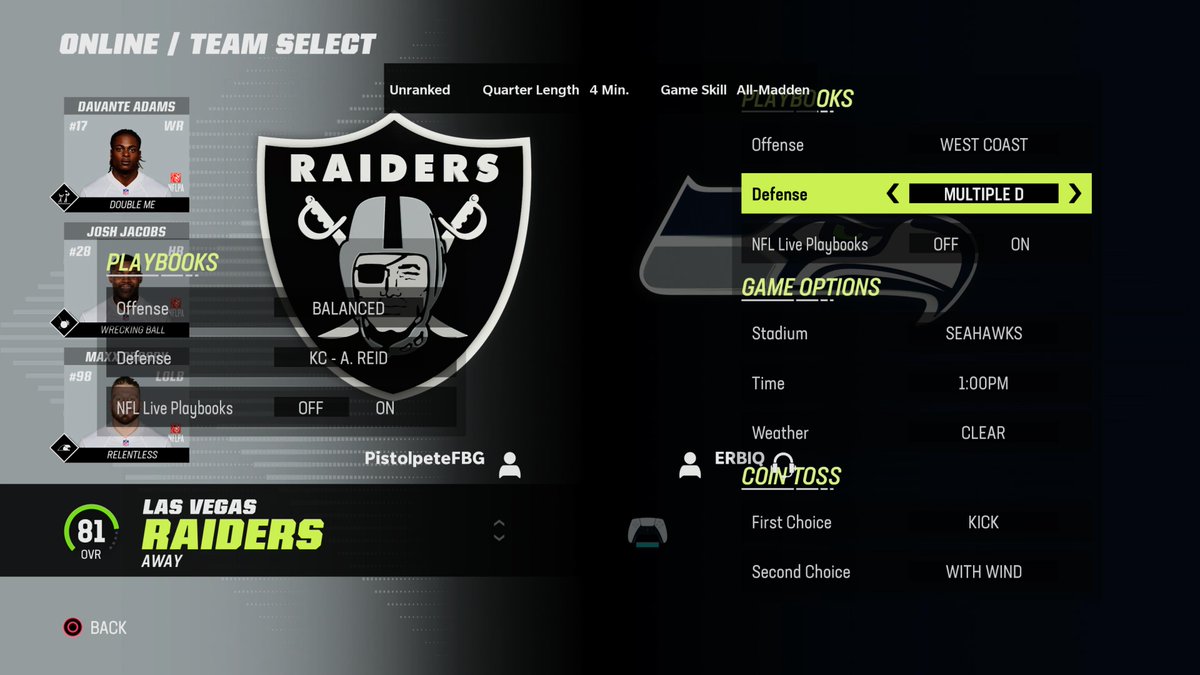The width and height of the screenshot is (1200, 675).
Task: Change Second Choice WITH WIND value
Action: pyautogui.click(x=984, y=572)
